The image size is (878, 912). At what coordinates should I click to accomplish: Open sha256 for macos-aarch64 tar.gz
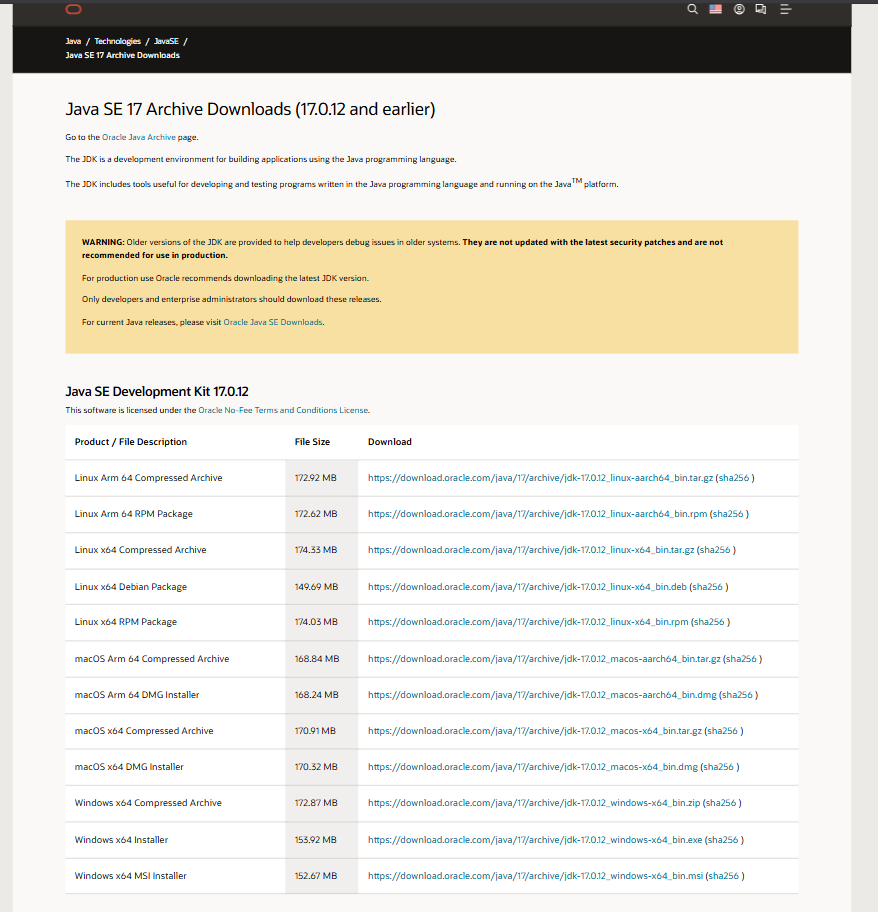coord(741,659)
